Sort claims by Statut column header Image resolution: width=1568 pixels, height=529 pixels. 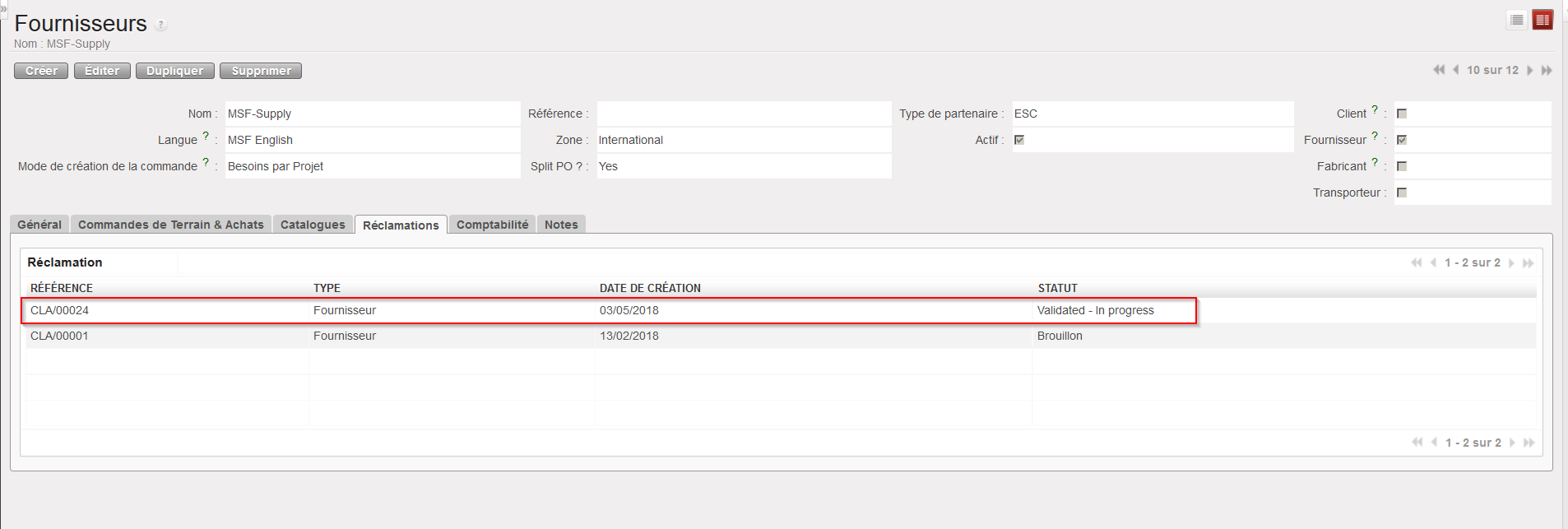pyautogui.click(x=1057, y=288)
